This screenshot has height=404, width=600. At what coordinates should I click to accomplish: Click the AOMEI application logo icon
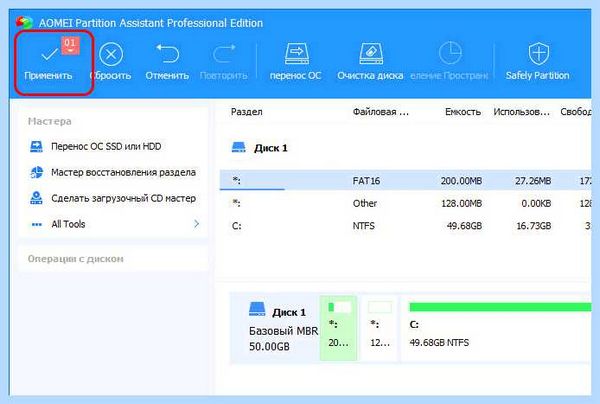pyautogui.click(x=24, y=23)
